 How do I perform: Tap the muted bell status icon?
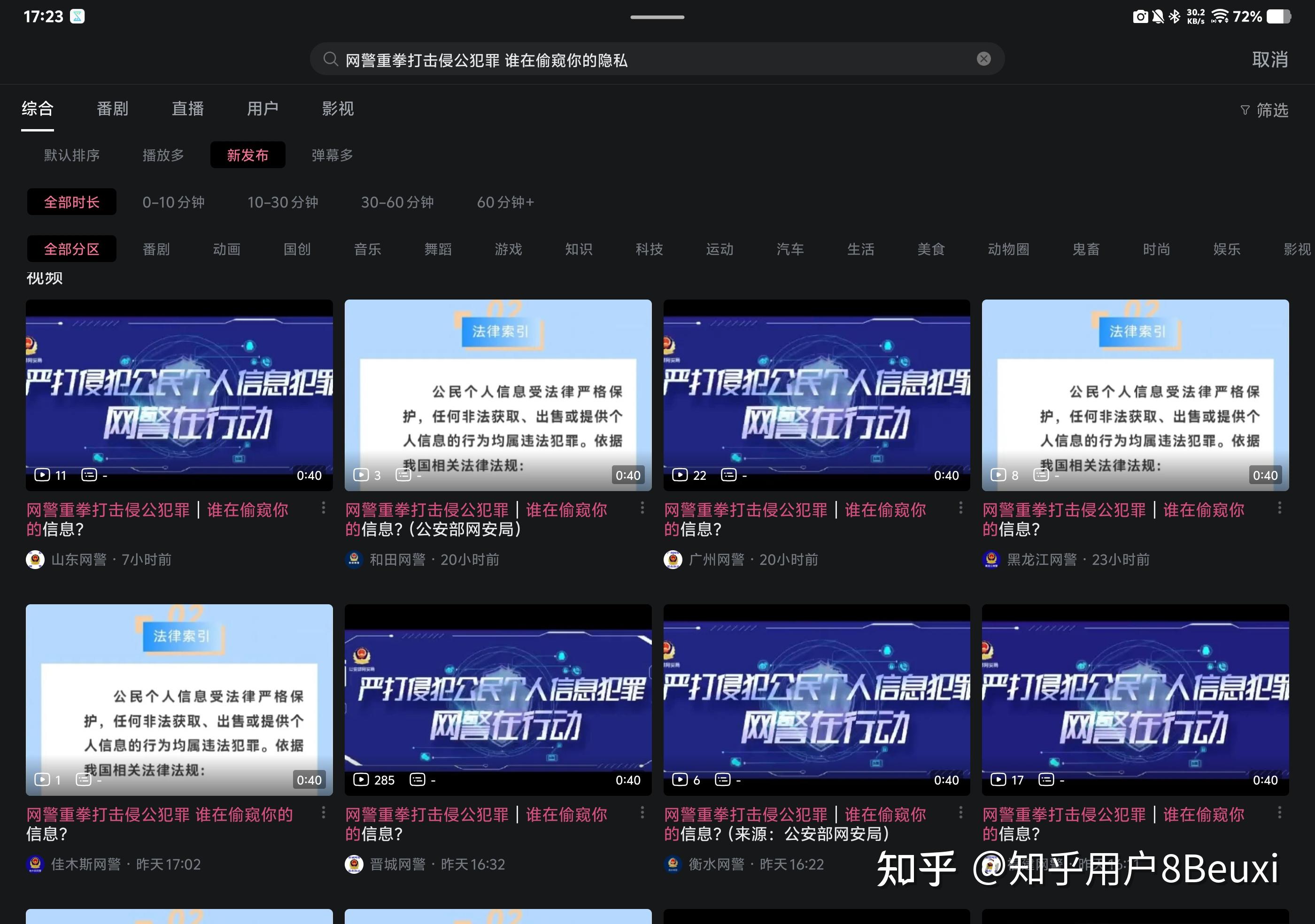coord(1158,16)
